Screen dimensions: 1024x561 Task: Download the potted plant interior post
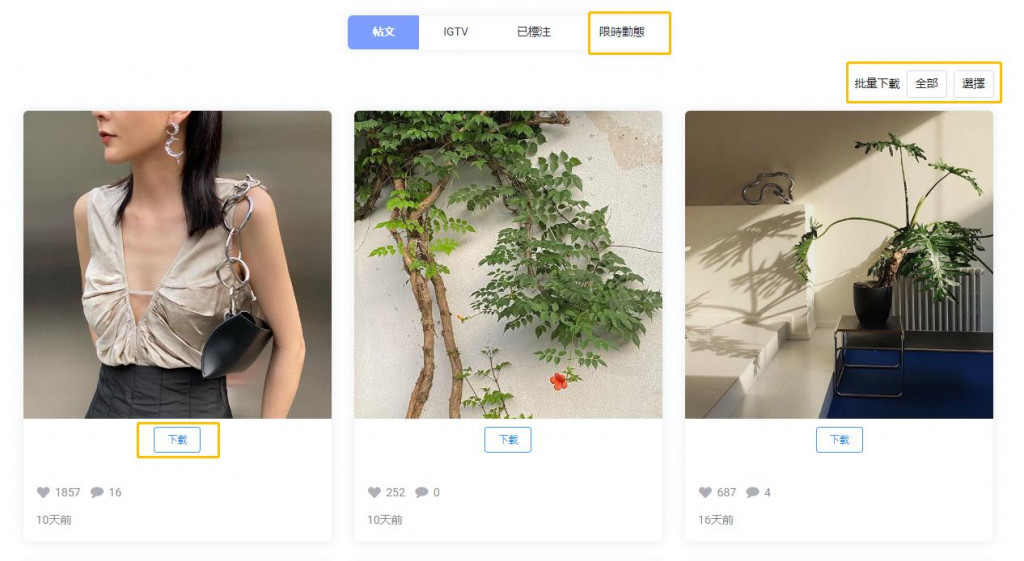point(839,440)
